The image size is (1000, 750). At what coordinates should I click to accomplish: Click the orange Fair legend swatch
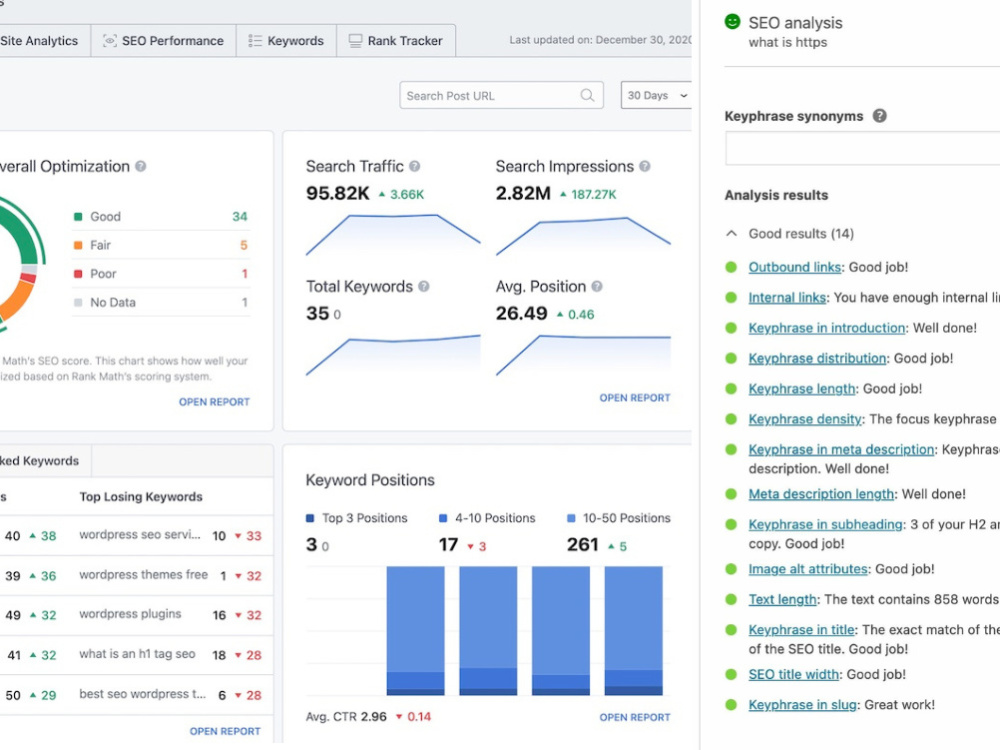point(78,245)
